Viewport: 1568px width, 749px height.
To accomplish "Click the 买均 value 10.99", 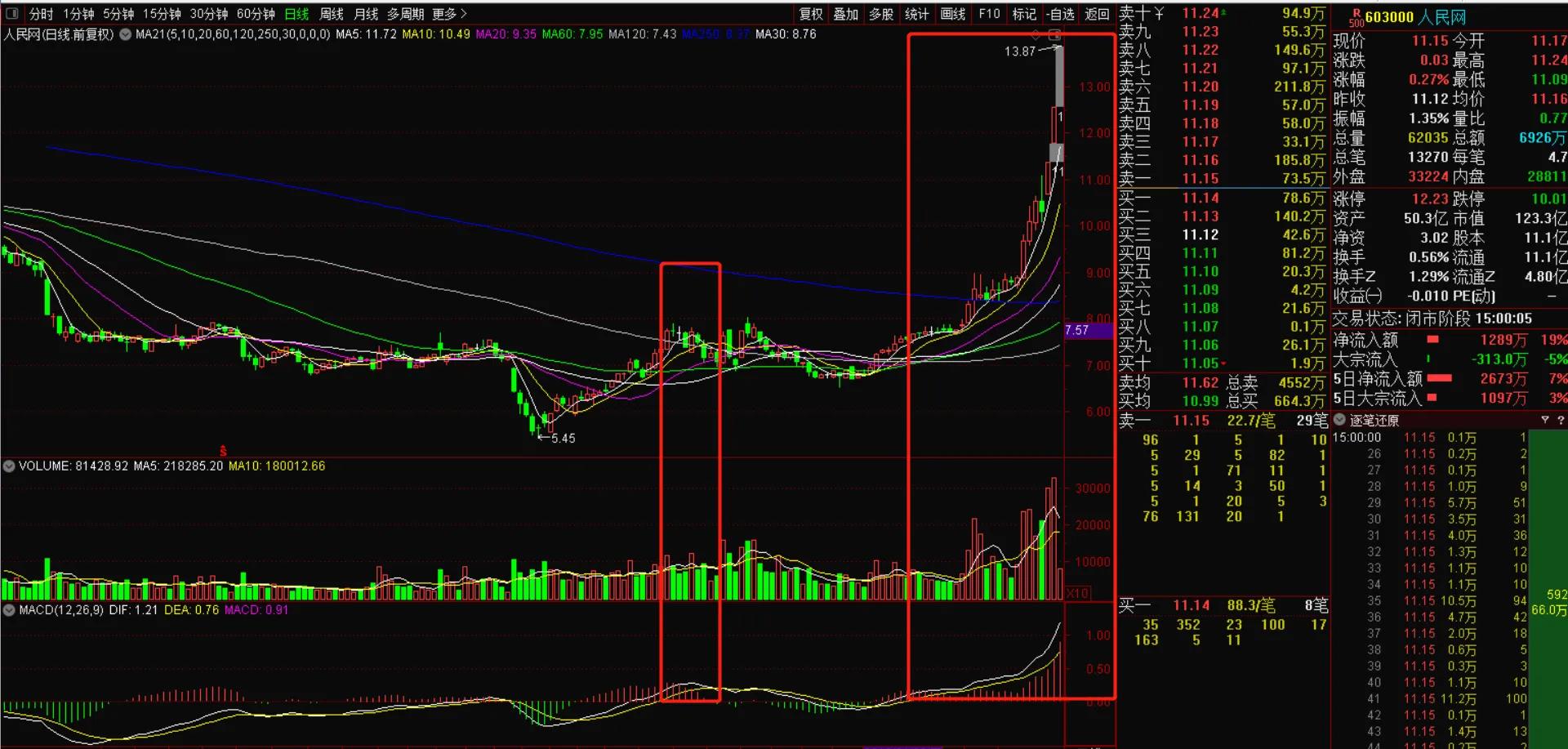I will tap(1200, 401).
